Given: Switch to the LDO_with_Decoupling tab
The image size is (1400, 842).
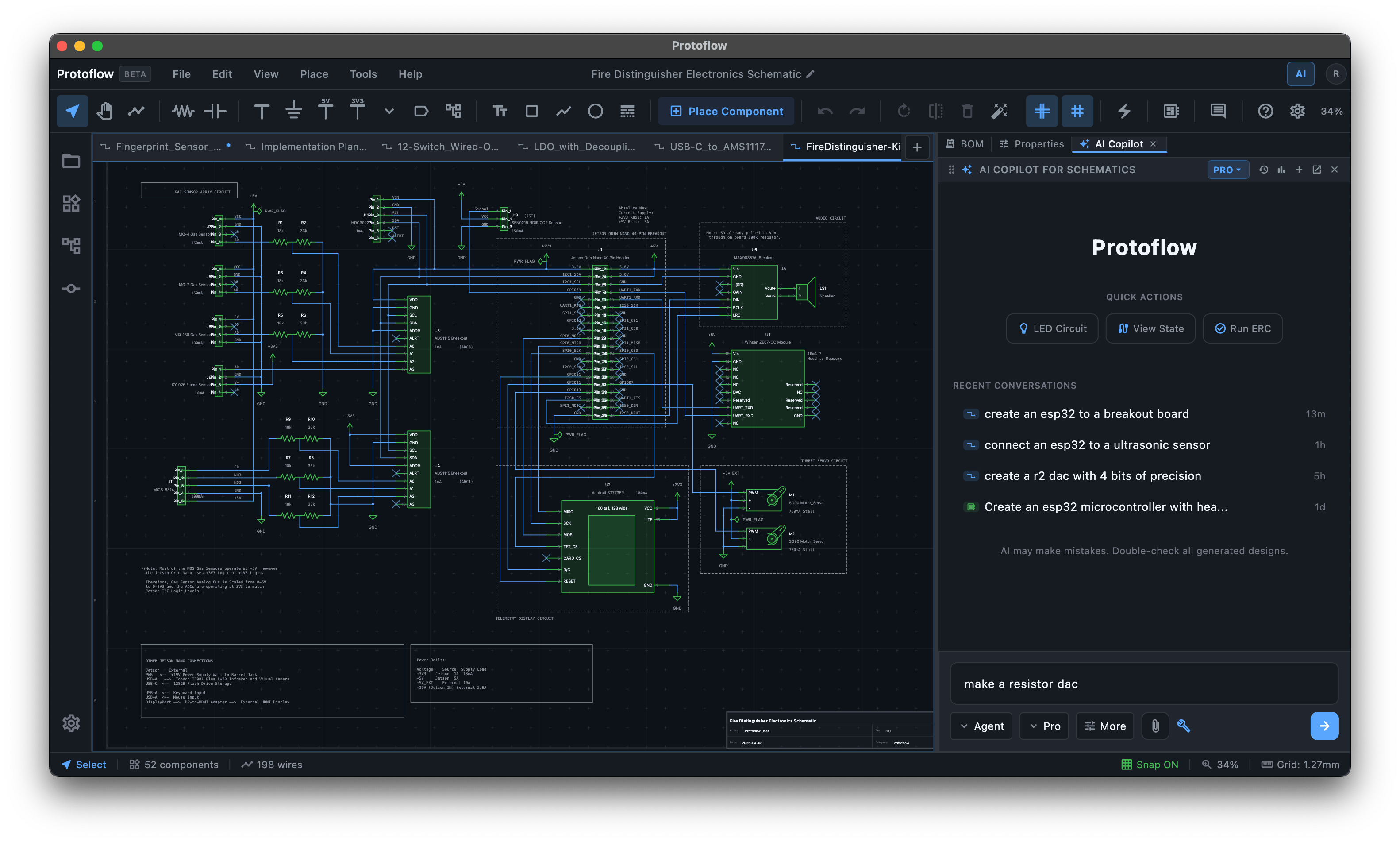Looking at the screenshot, I should (577, 147).
